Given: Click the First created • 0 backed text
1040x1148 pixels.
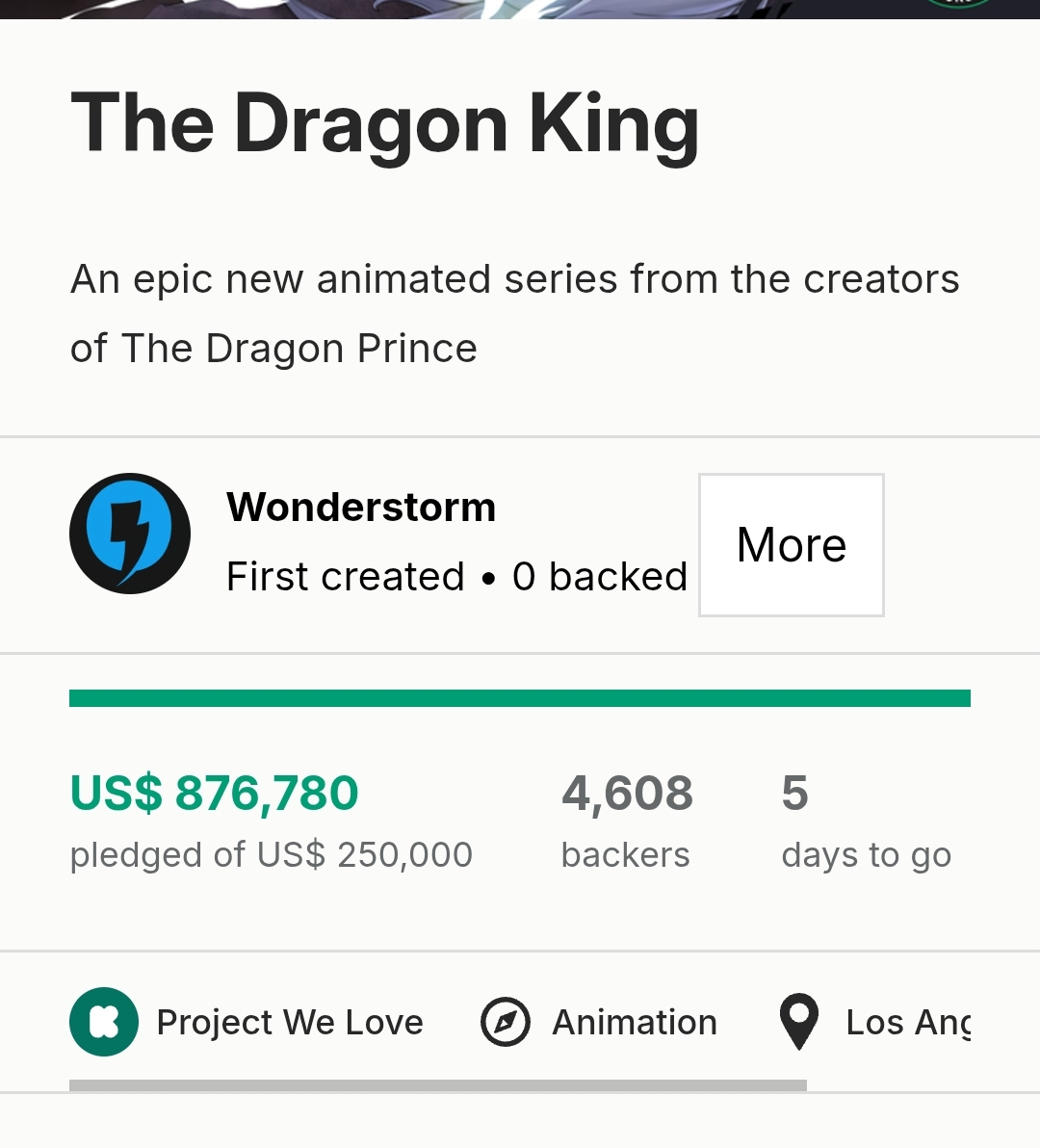Looking at the screenshot, I should [456, 577].
